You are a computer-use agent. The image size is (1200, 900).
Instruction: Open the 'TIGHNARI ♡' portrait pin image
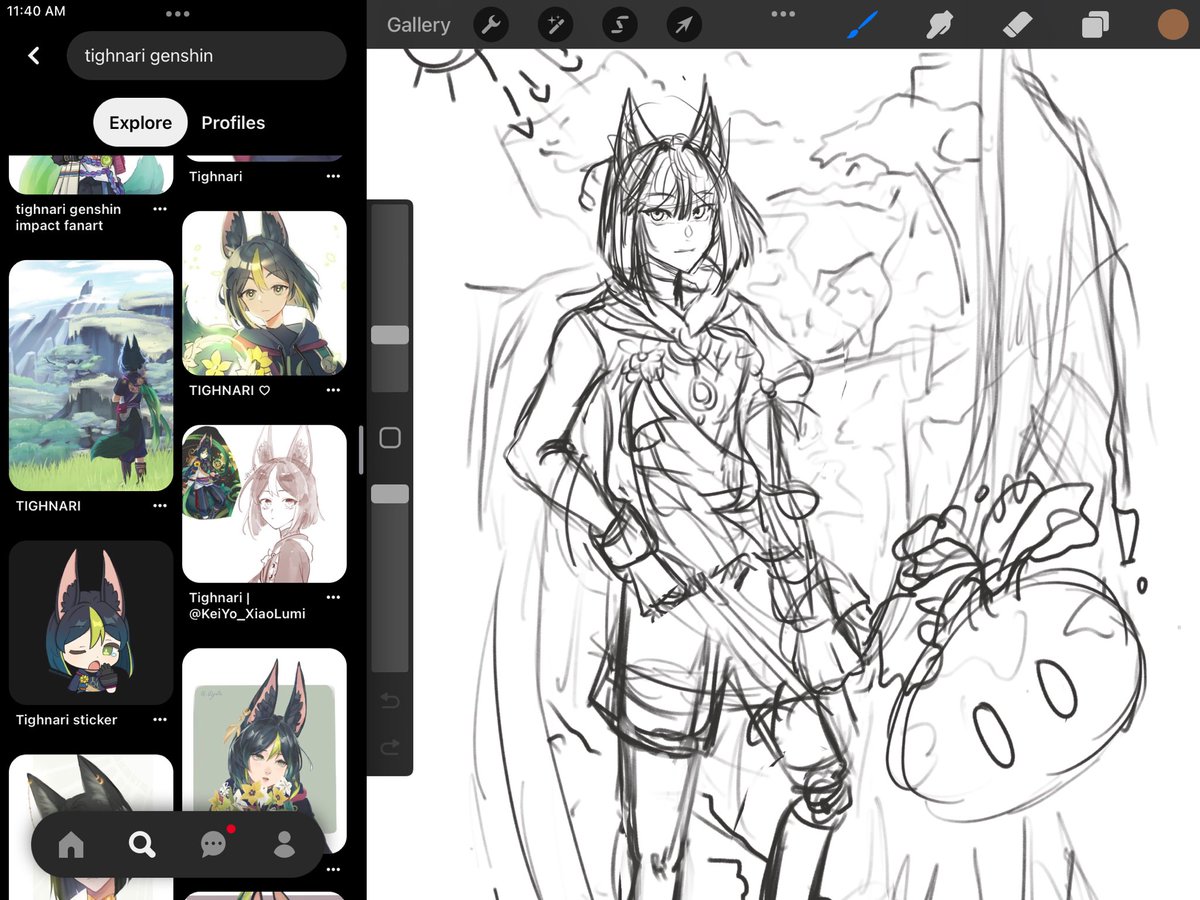click(265, 293)
